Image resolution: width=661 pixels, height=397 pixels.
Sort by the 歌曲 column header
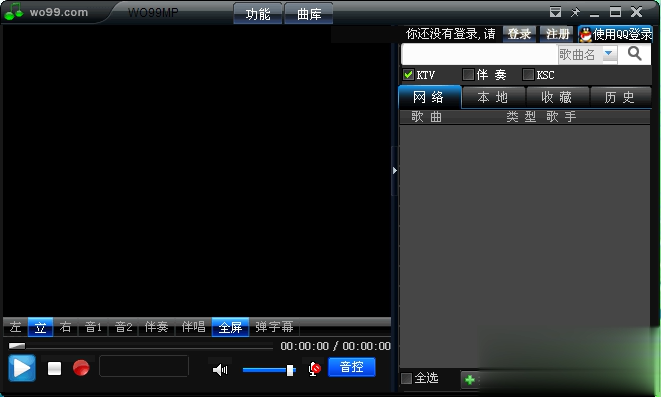pyautogui.click(x=427, y=116)
